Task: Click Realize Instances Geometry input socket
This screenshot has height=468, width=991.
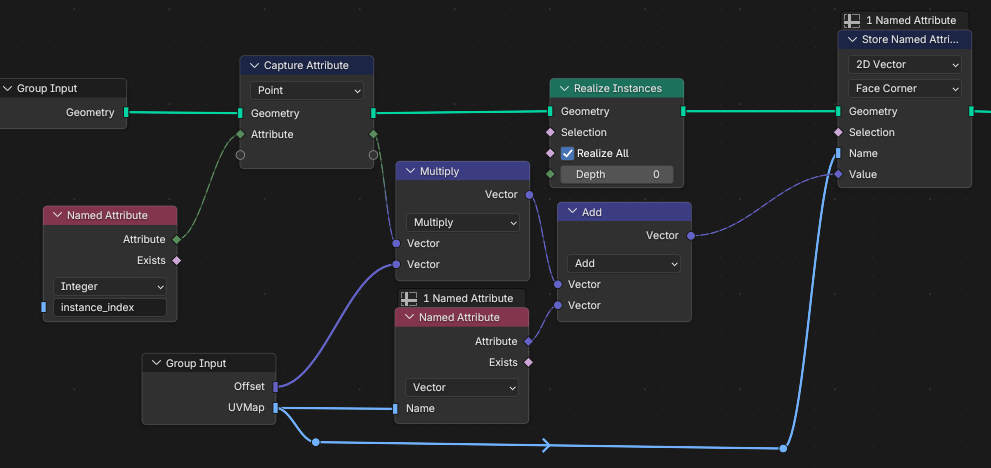Action: 550,111
